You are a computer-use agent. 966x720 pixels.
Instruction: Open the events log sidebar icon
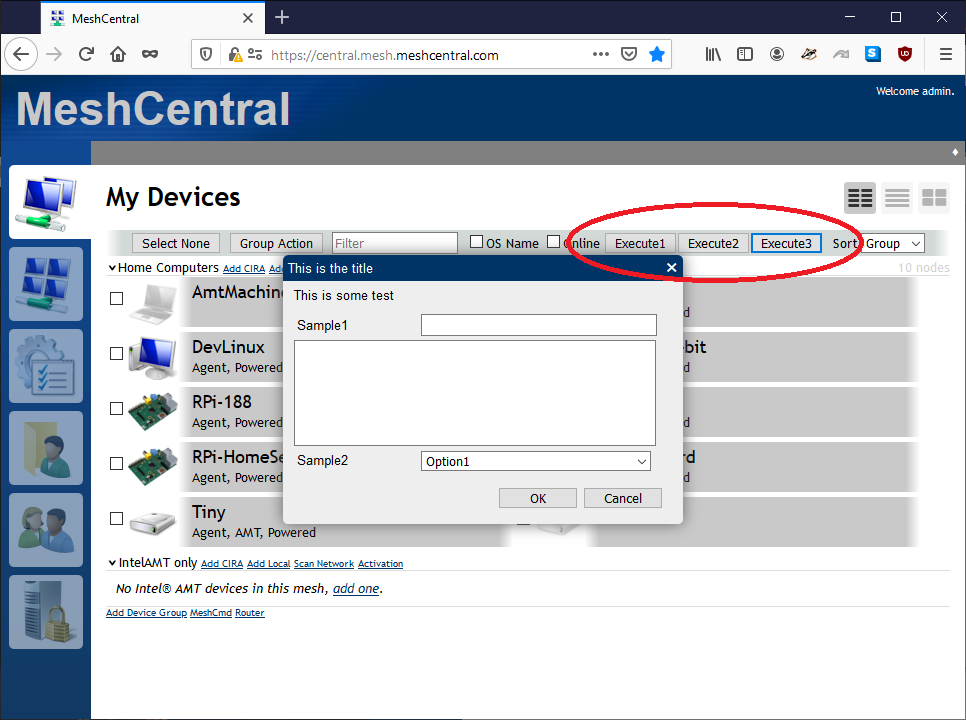(45, 366)
